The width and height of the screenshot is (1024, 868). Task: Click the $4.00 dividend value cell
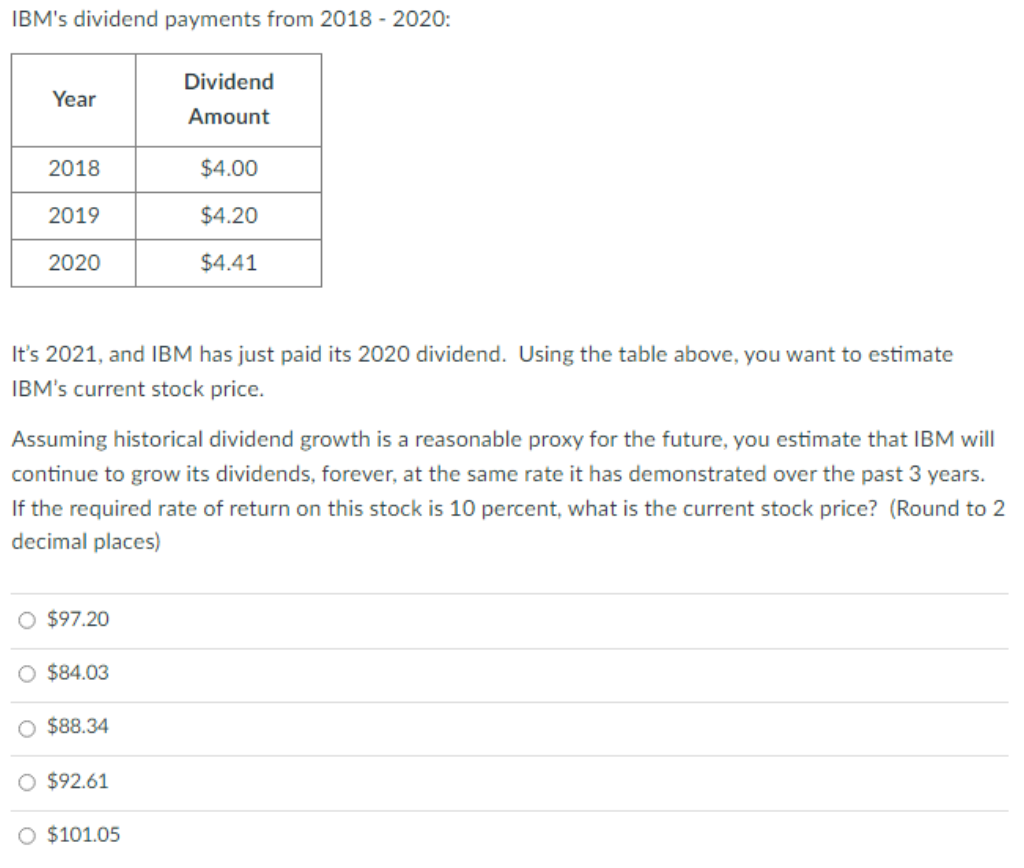tap(228, 168)
